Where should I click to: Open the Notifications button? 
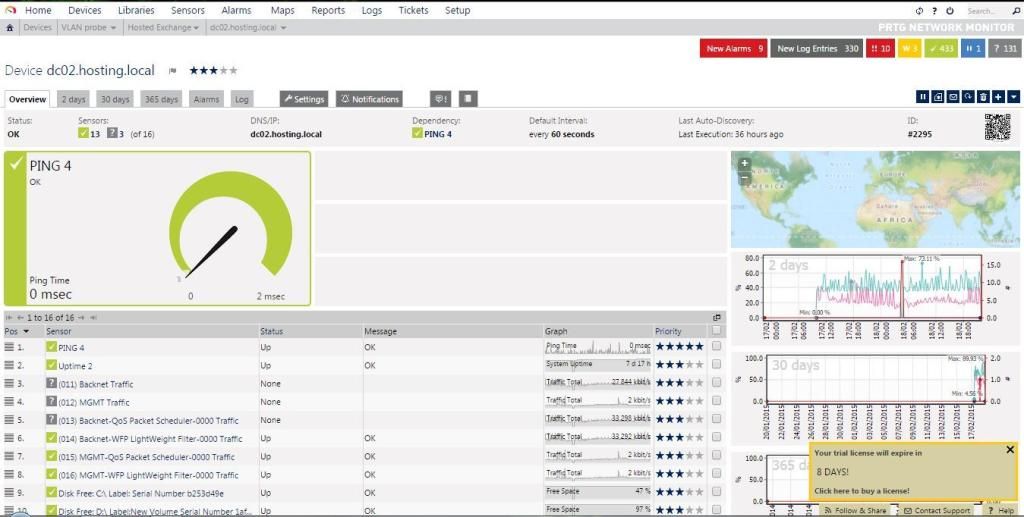370,99
